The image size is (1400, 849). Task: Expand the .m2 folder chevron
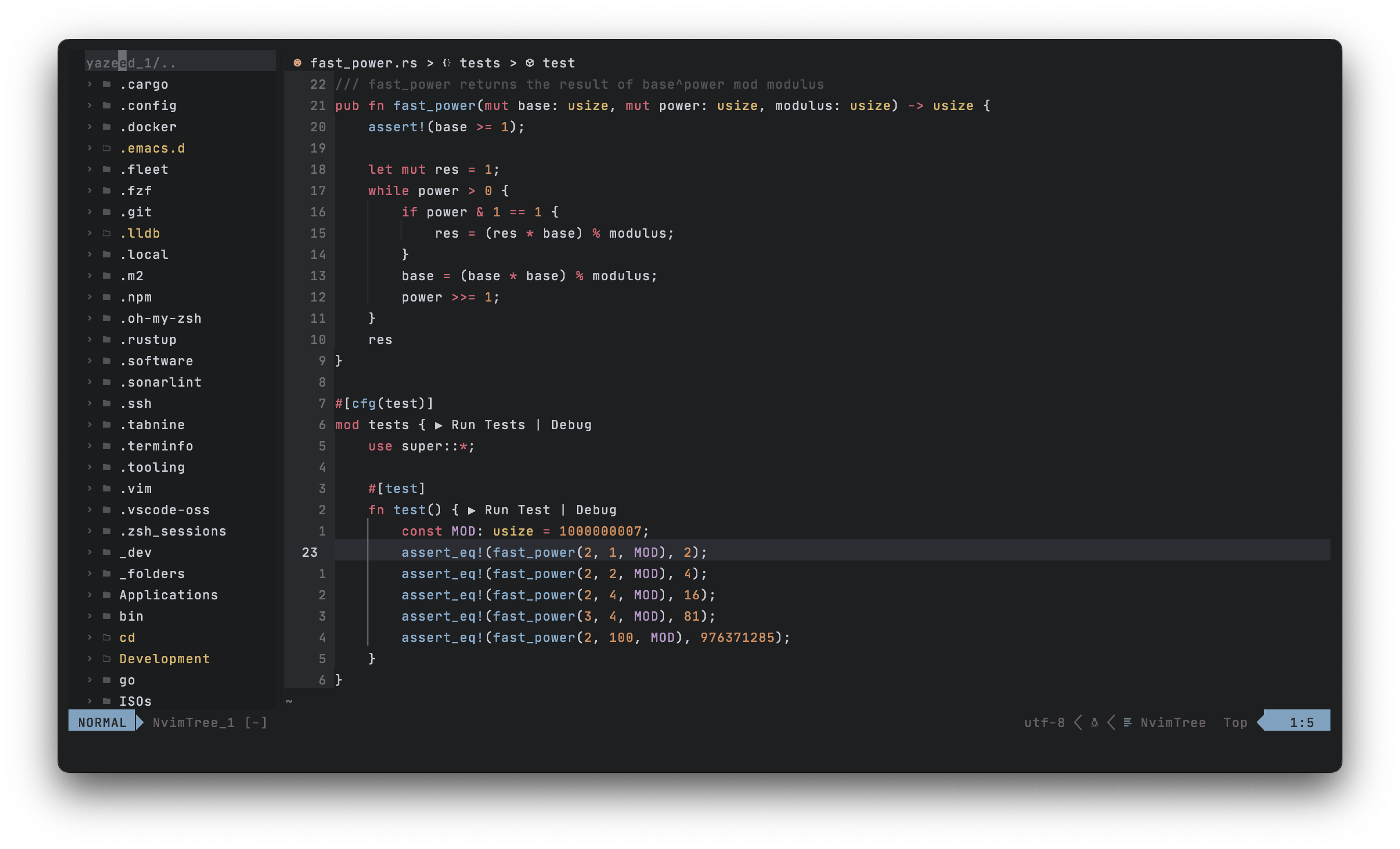click(x=90, y=276)
